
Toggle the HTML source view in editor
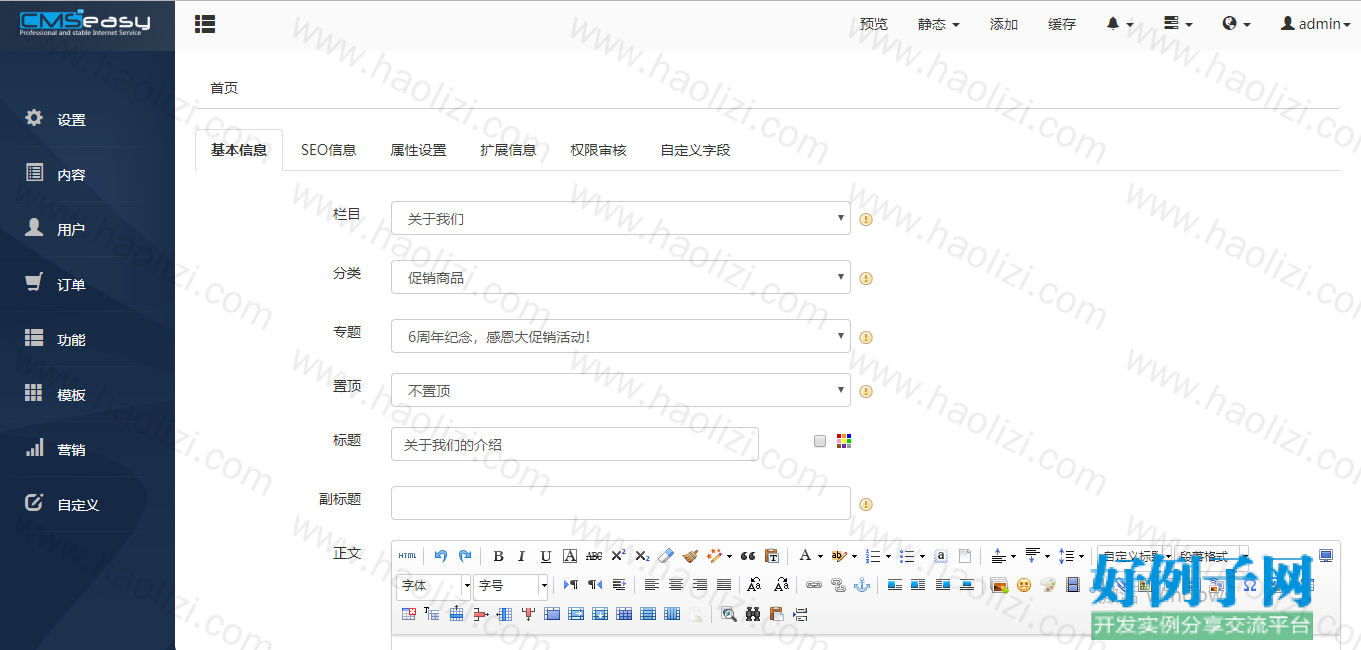tap(407, 556)
